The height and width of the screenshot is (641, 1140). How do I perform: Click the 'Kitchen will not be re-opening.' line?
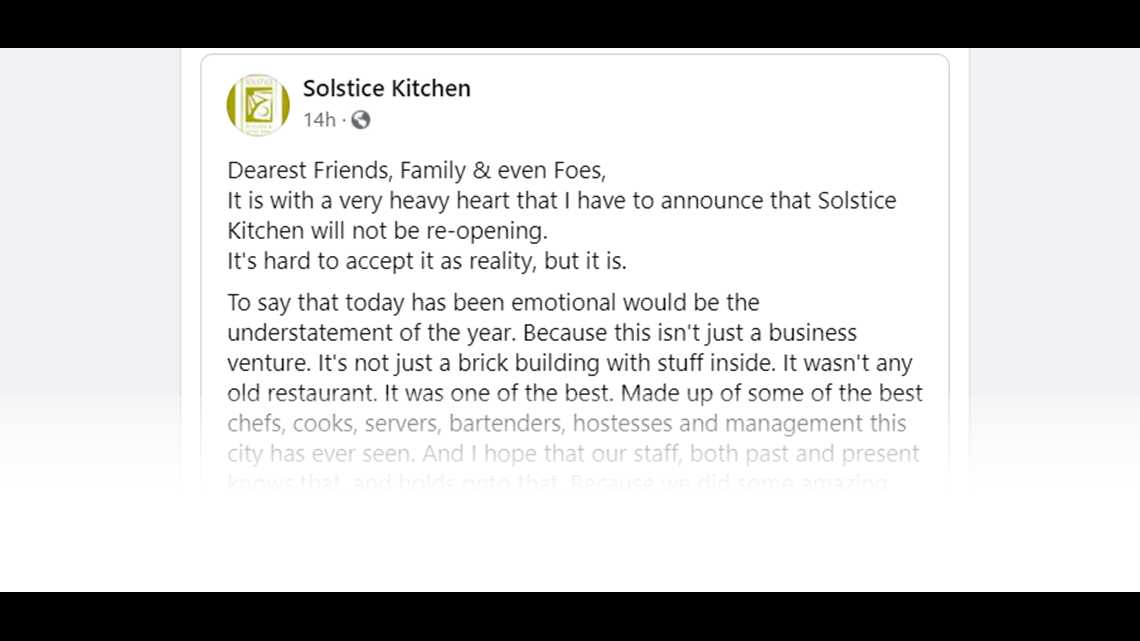[x=388, y=230]
